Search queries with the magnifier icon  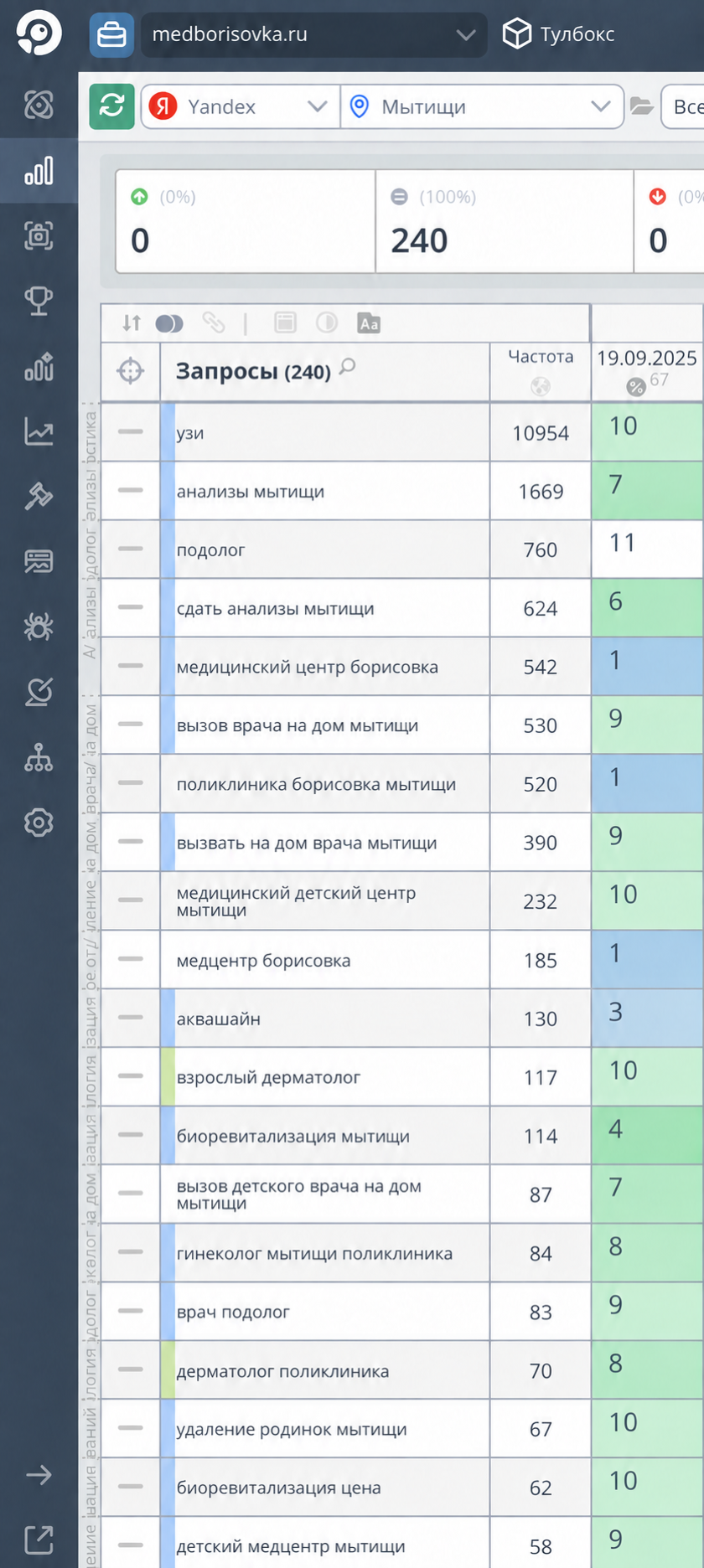[x=348, y=366]
